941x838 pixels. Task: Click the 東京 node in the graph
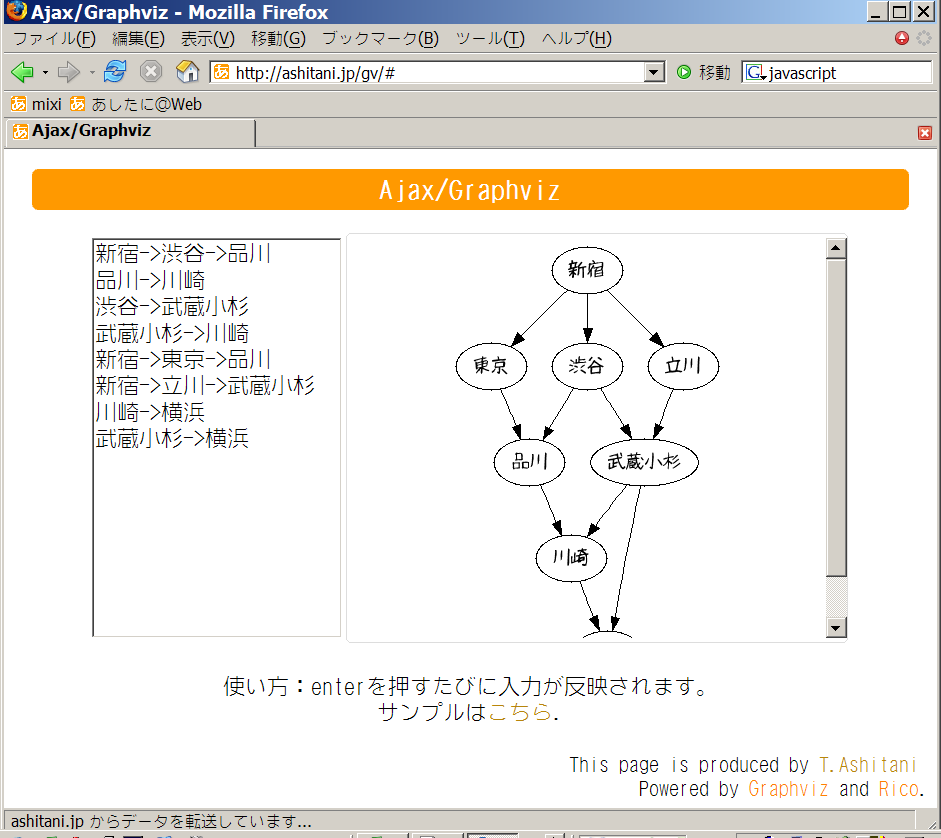pos(491,366)
